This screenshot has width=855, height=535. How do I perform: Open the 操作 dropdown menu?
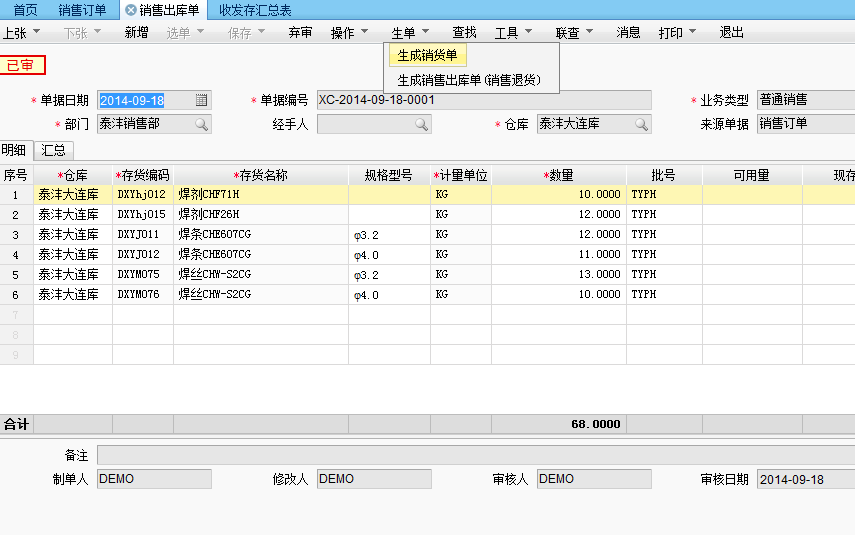click(349, 32)
